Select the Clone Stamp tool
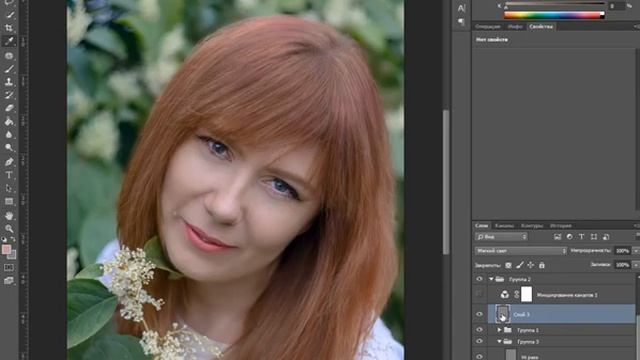Viewport: 640px width, 360px height. pyautogui.click(x=9, y=82)
